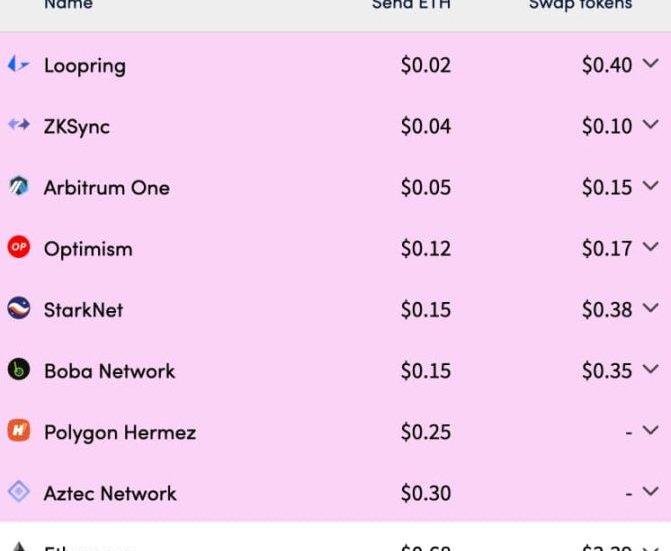Viewport: 671px width, 551px height.
Task: Expand the Loopring row chevron
Action: (x=651, y=64)
